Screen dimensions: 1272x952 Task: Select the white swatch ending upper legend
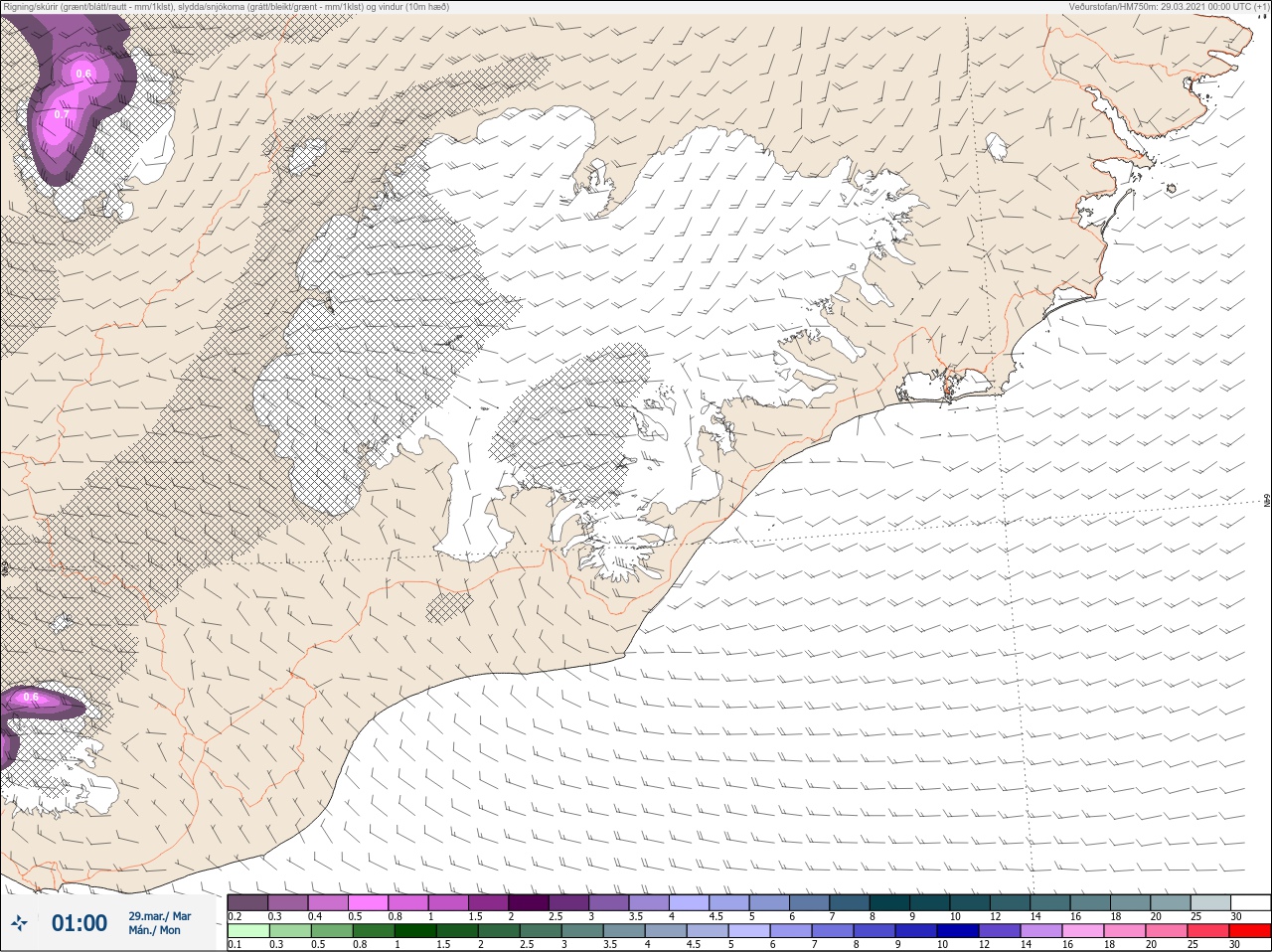click(1250, 902)
